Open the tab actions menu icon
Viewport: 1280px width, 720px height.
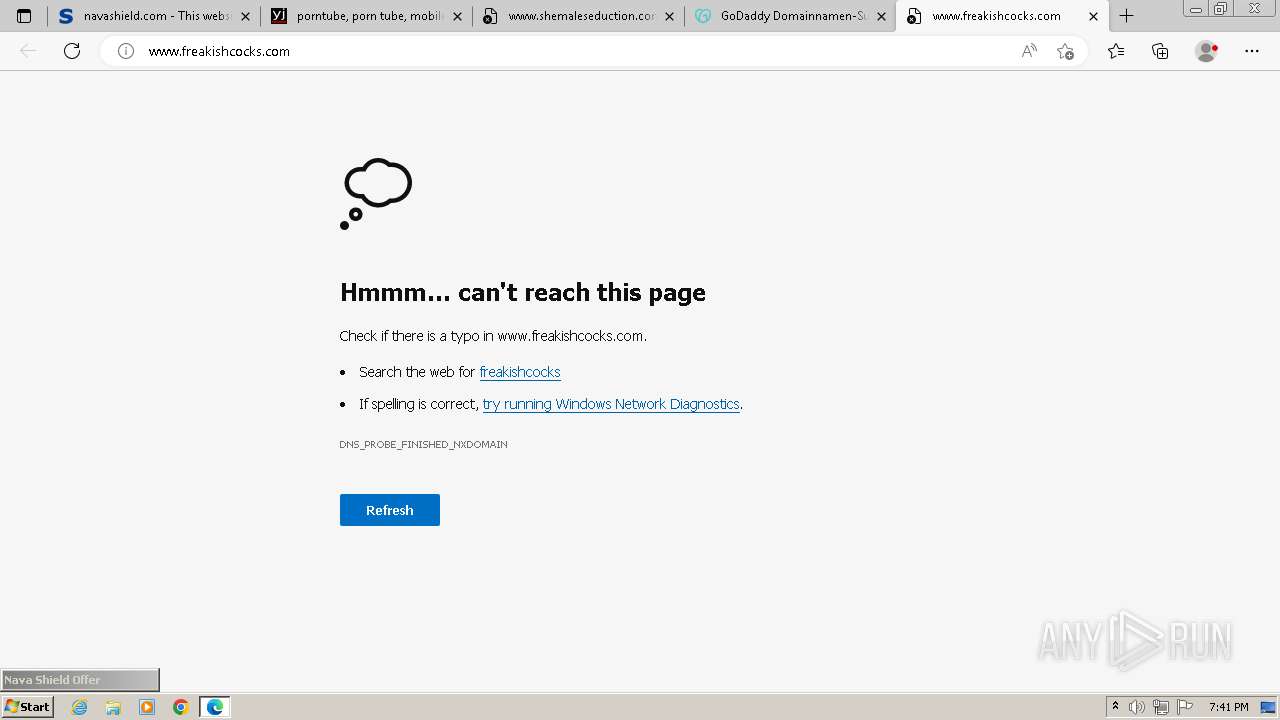pyautogui.click(x=24, y=16)
